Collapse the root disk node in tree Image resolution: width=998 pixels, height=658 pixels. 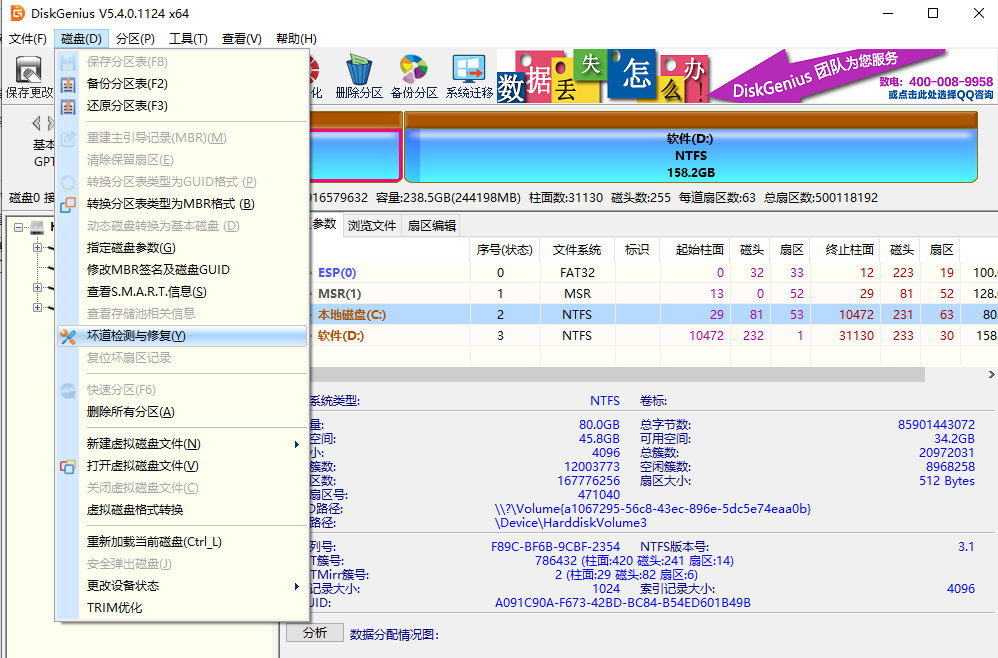(x=19, y=228)
